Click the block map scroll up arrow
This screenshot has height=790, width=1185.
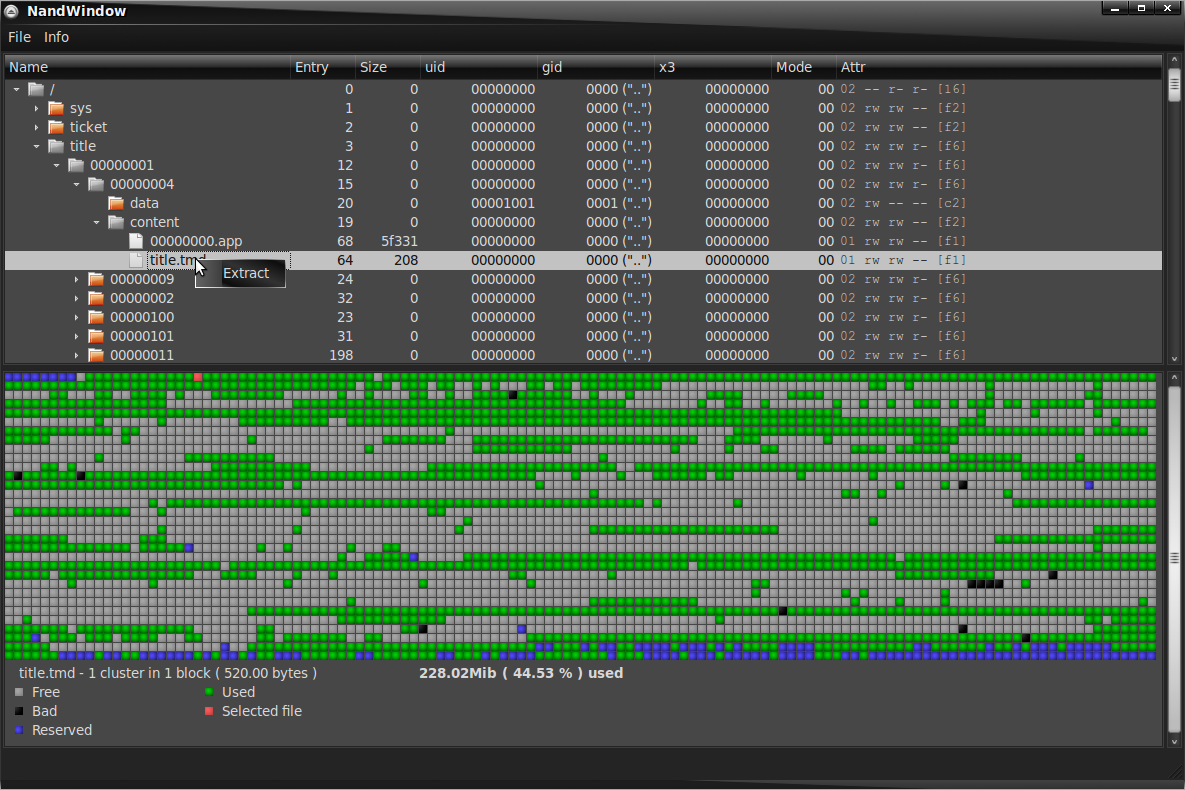[1174, 377]
